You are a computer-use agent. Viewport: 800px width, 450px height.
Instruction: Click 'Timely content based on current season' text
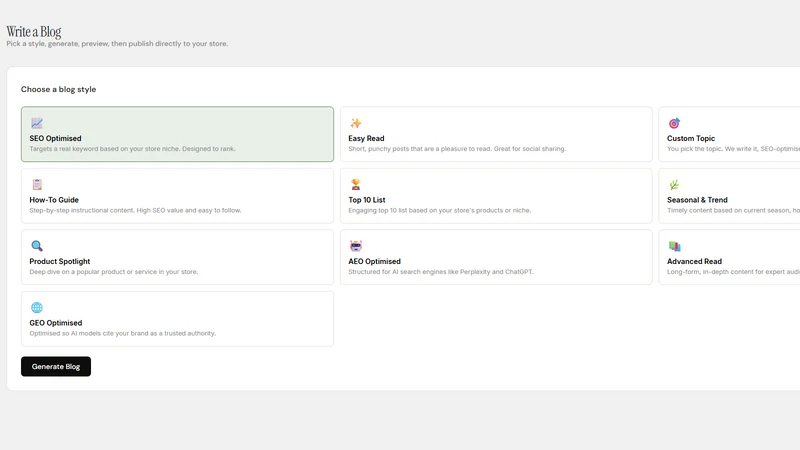(x=733, y=210)
